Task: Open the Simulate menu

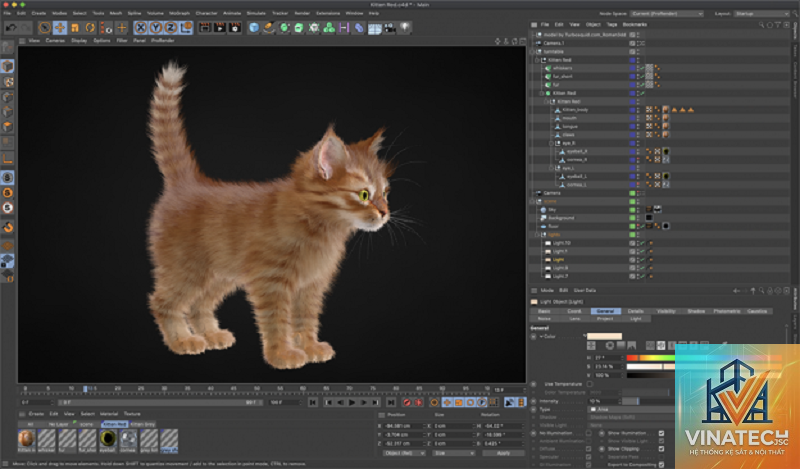Action: coord(256,13)
